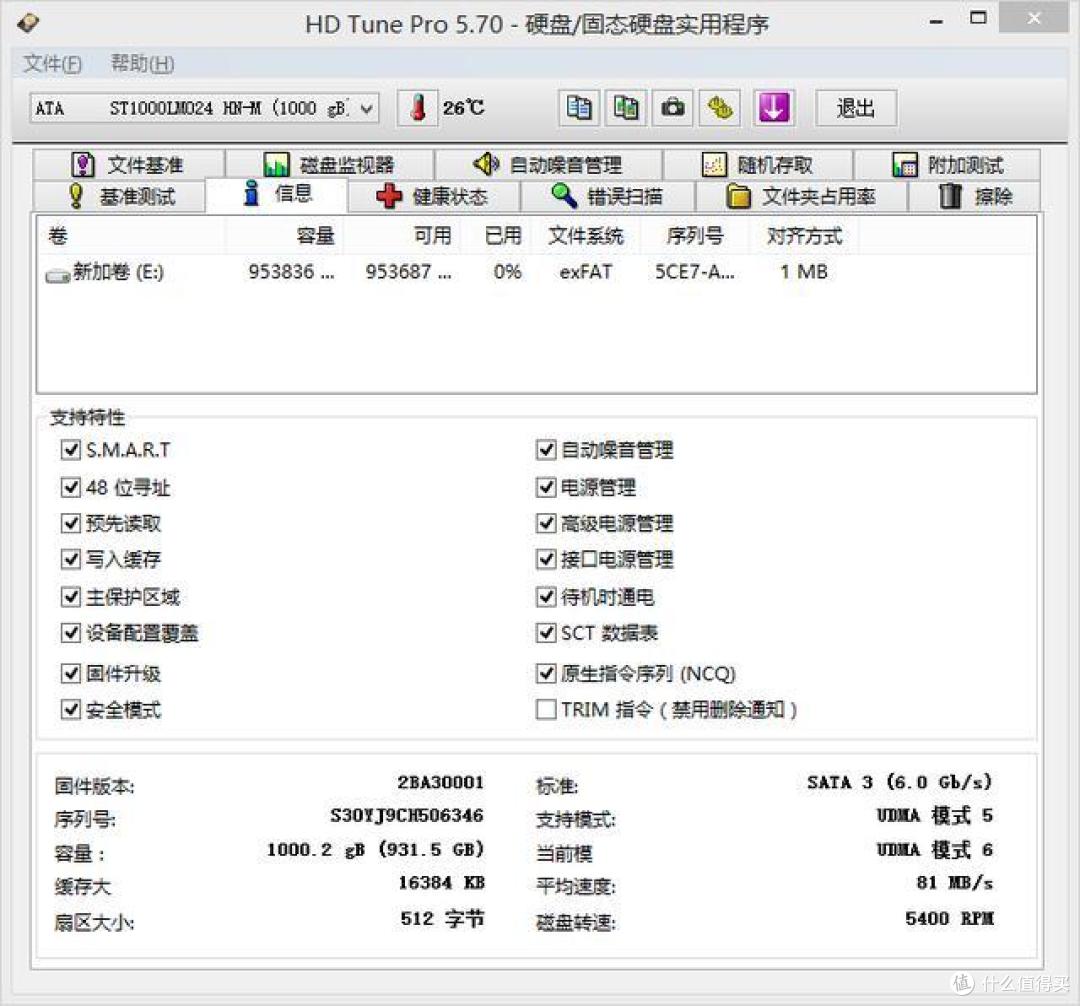Toggle the S.M.A.R.T checkbox
The height and width of the screenshot is (1006, 1080).
point(71,450)
